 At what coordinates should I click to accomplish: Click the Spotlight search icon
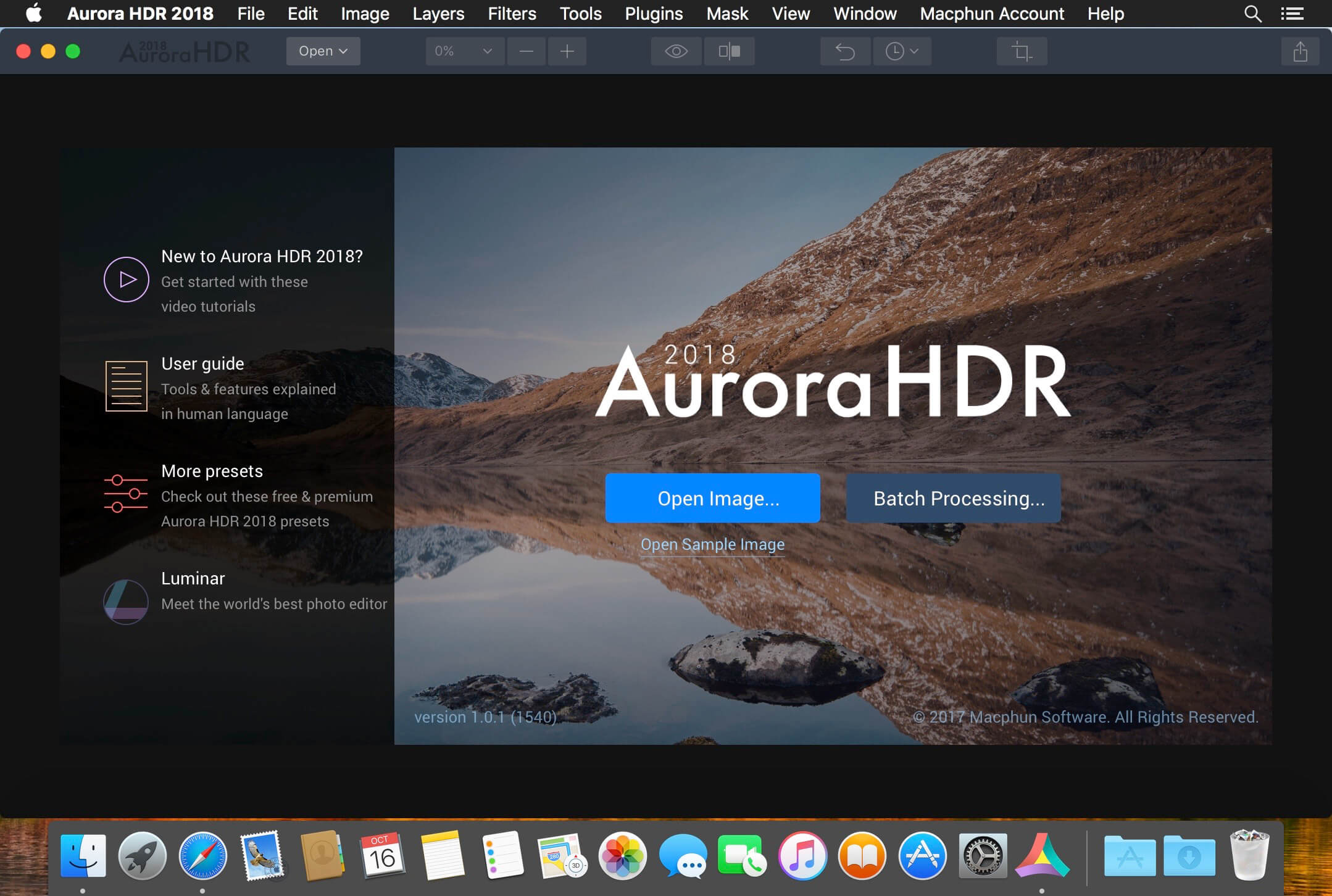[x=1252, y=14]
